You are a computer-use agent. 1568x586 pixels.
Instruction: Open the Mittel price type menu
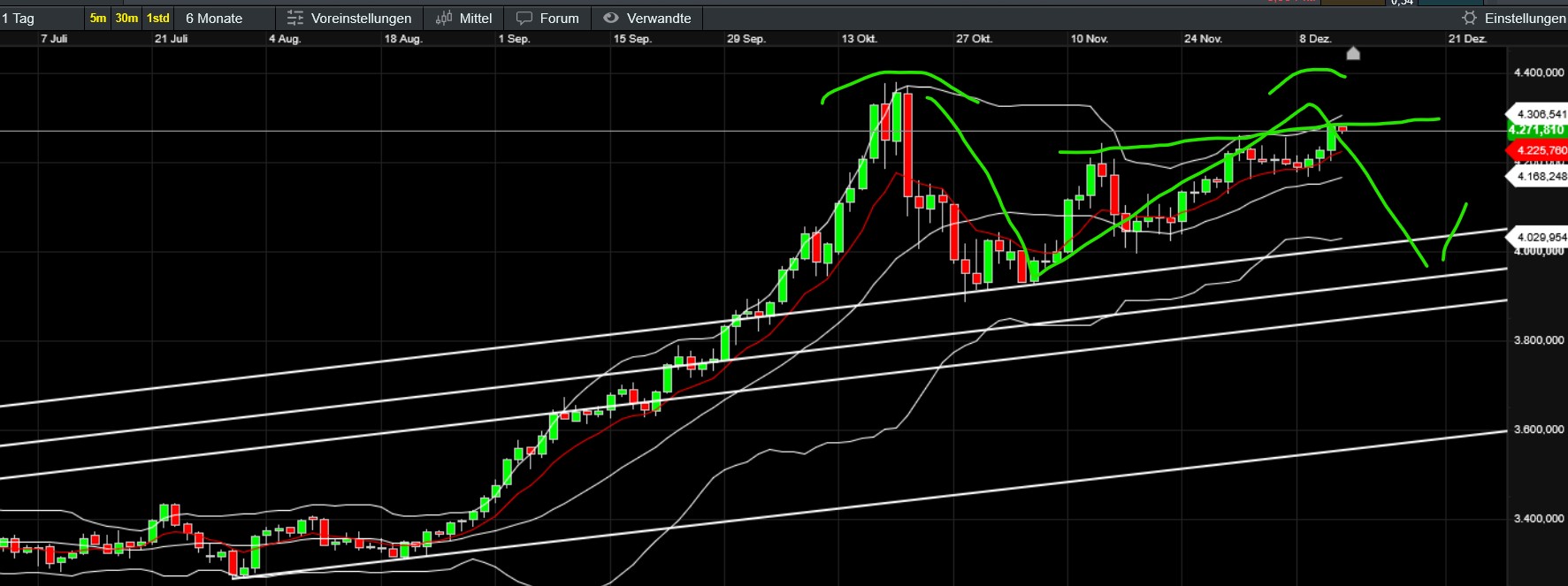(464, 18)
